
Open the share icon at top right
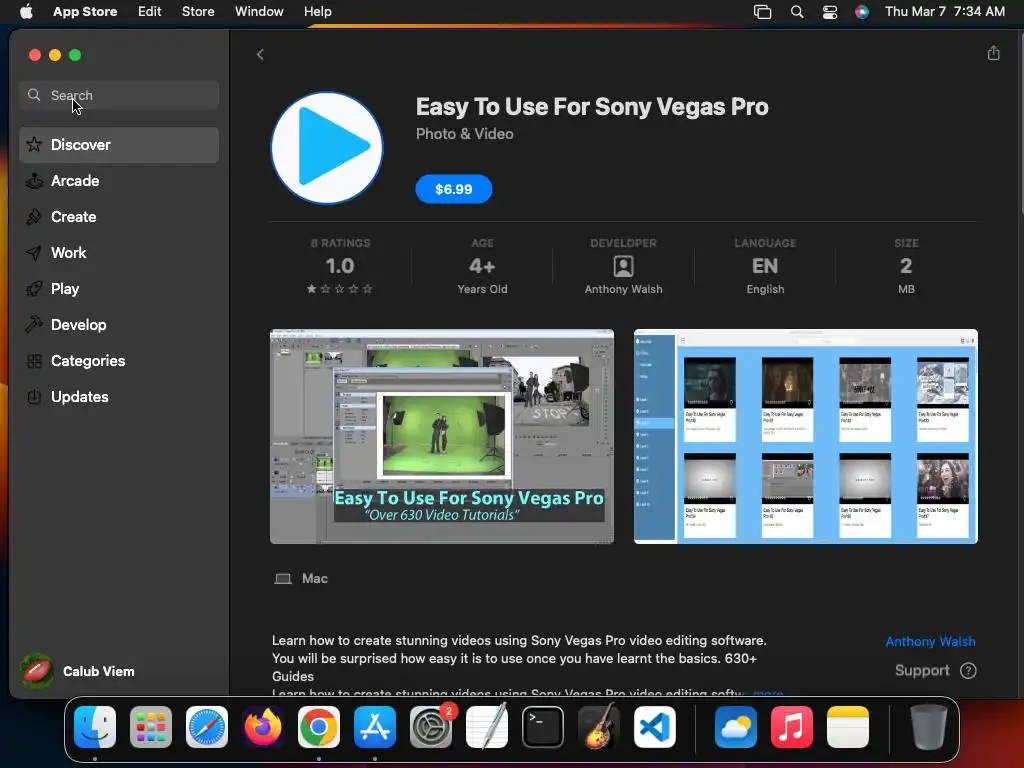pyautogui.click(x=993, y=54)
